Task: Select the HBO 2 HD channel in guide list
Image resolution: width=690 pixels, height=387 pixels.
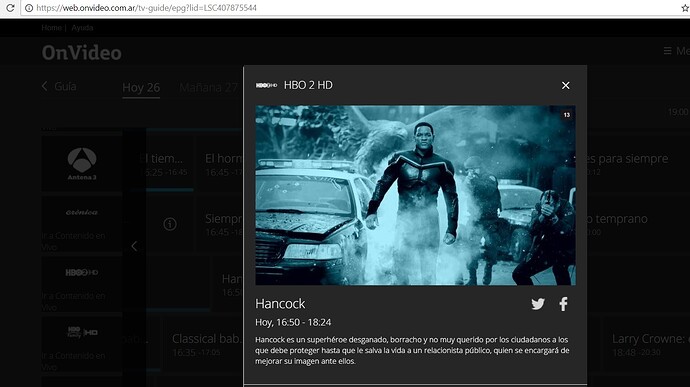Action: pyautogui.click(x=82, y=273)
